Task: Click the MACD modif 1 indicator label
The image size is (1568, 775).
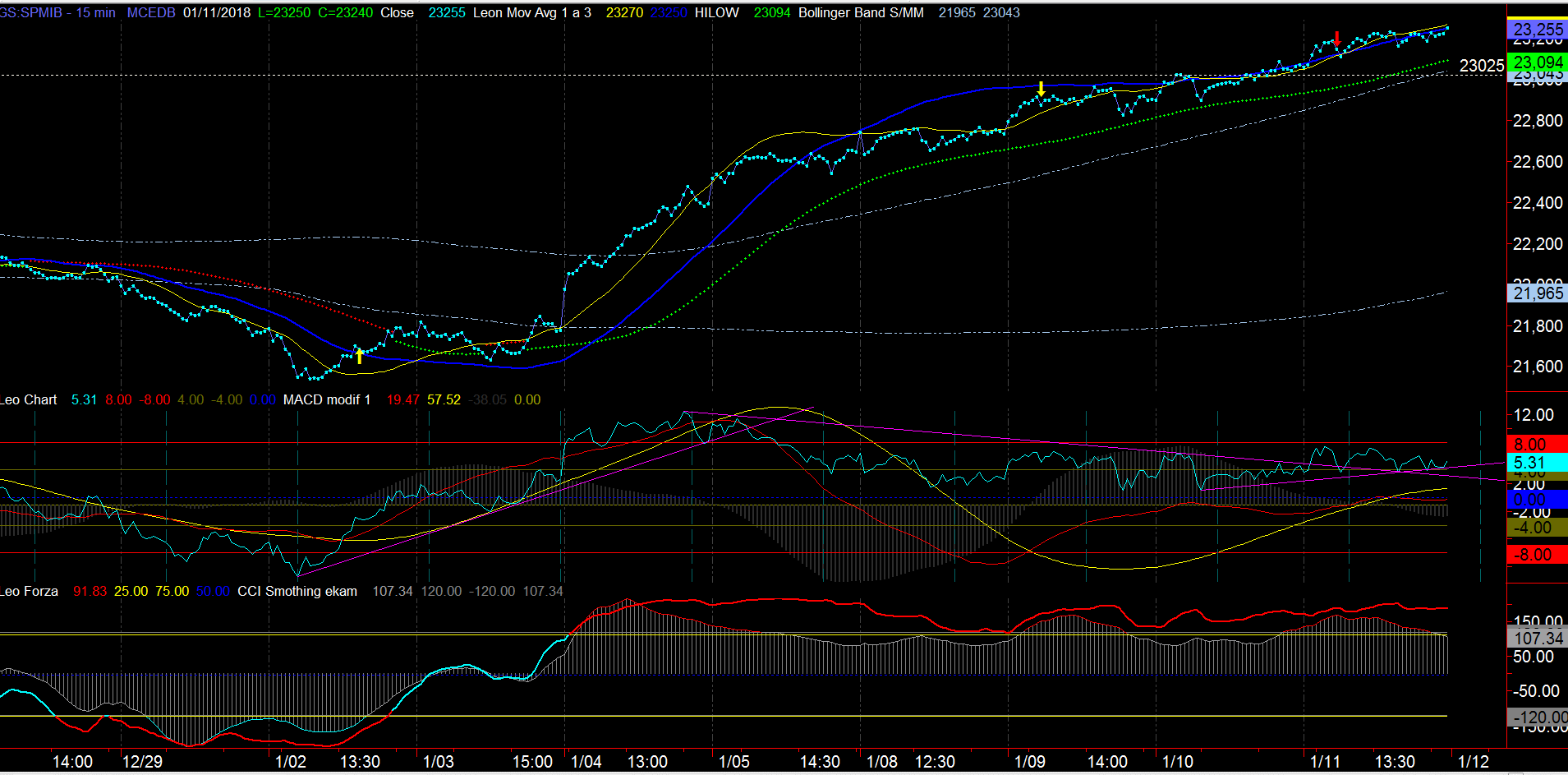Action: tap(327, 400)
